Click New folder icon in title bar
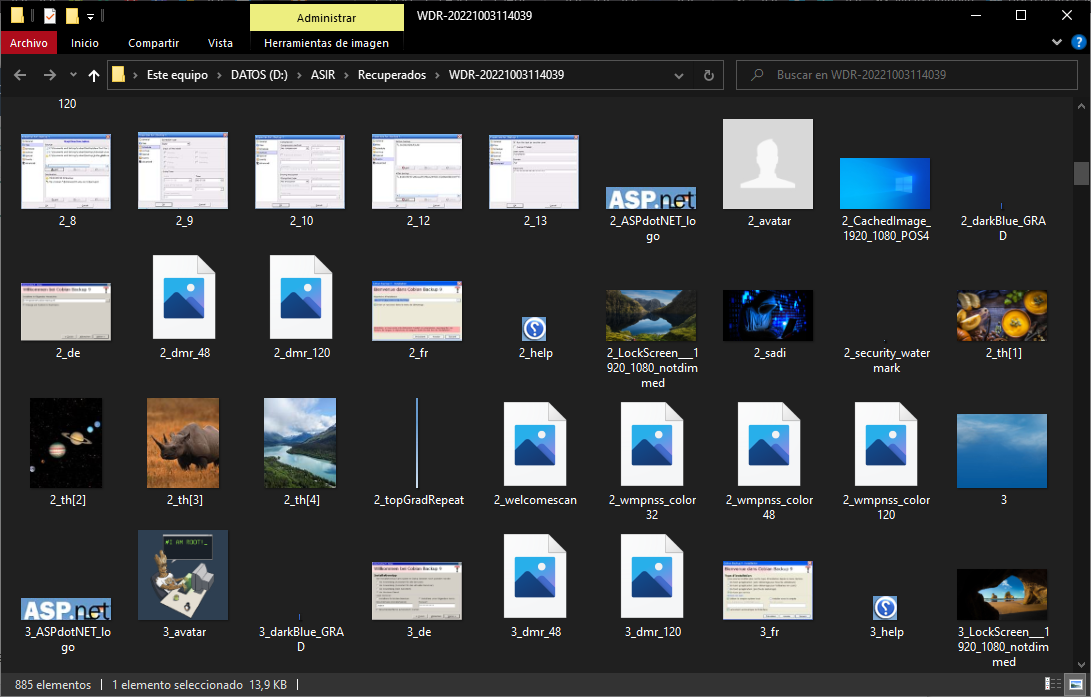1091x697 pixels. tap(72, 16)
